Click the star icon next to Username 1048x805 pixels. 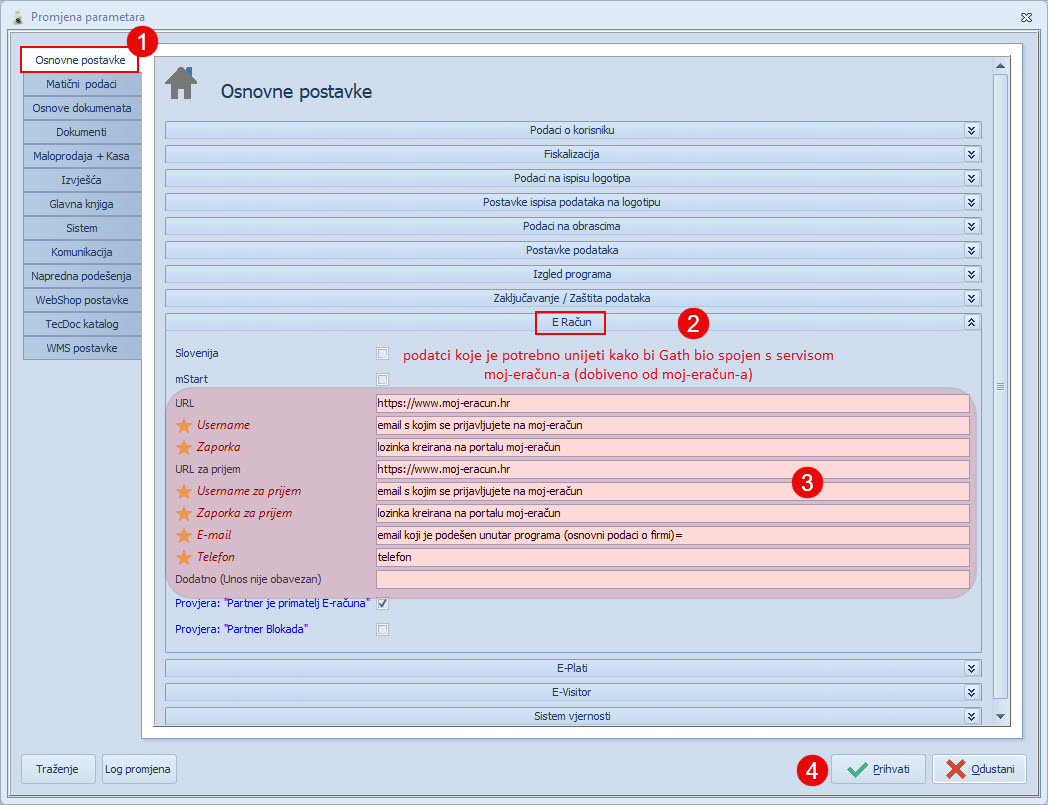(x=183, y=425)
